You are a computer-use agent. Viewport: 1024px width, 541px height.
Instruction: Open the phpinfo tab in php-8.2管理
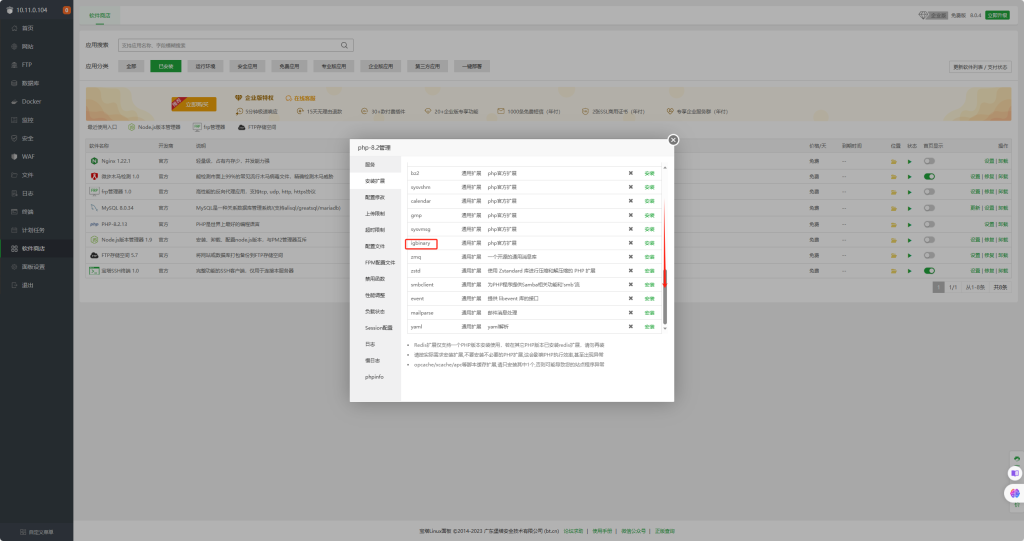[376, 377]
